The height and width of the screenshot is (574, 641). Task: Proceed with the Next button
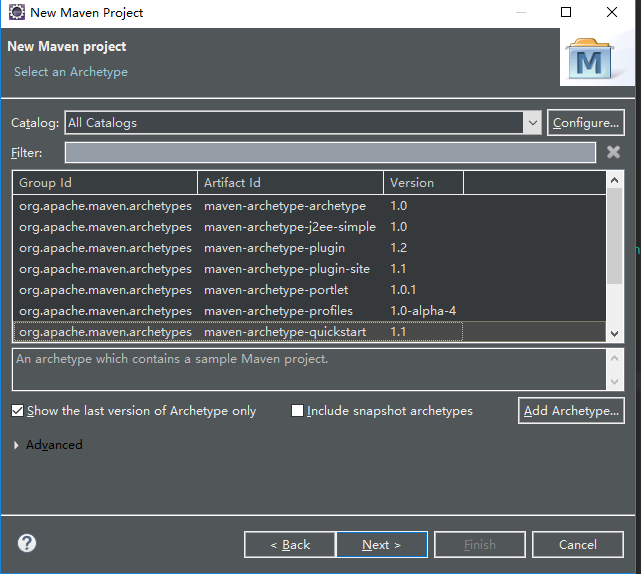[x=382, y=545]
